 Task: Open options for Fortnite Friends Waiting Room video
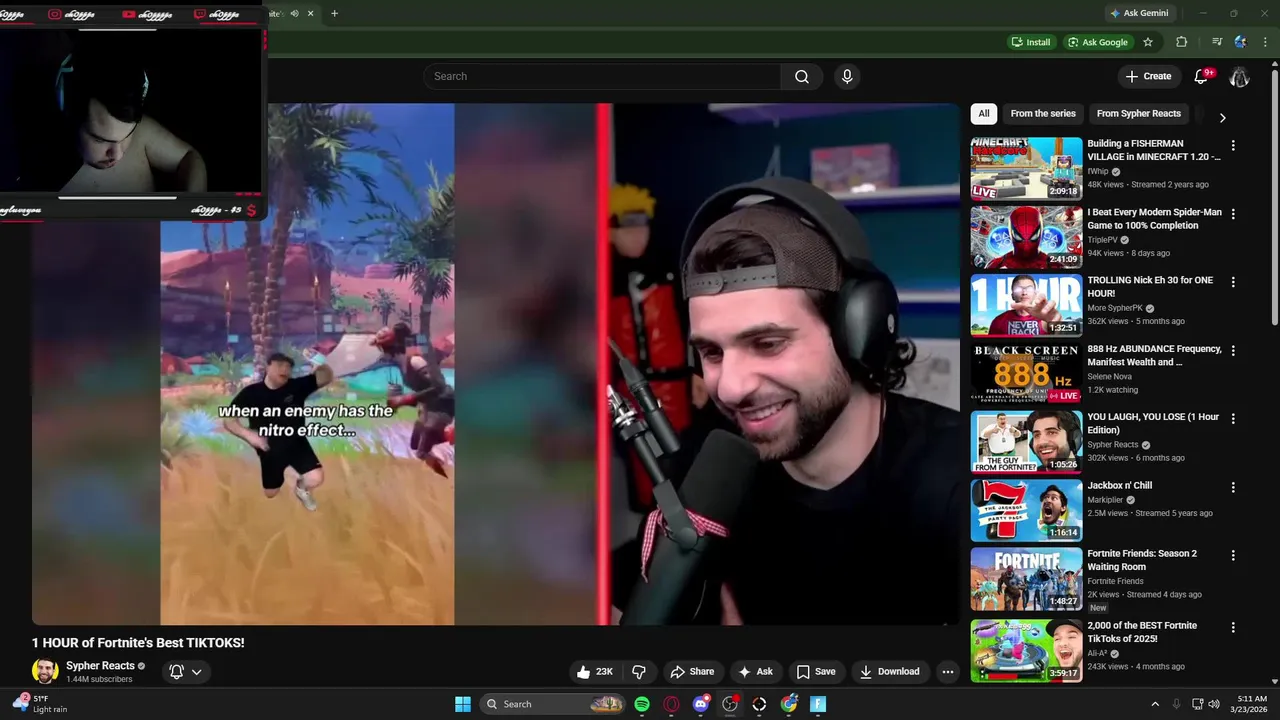pos(1233,556)
